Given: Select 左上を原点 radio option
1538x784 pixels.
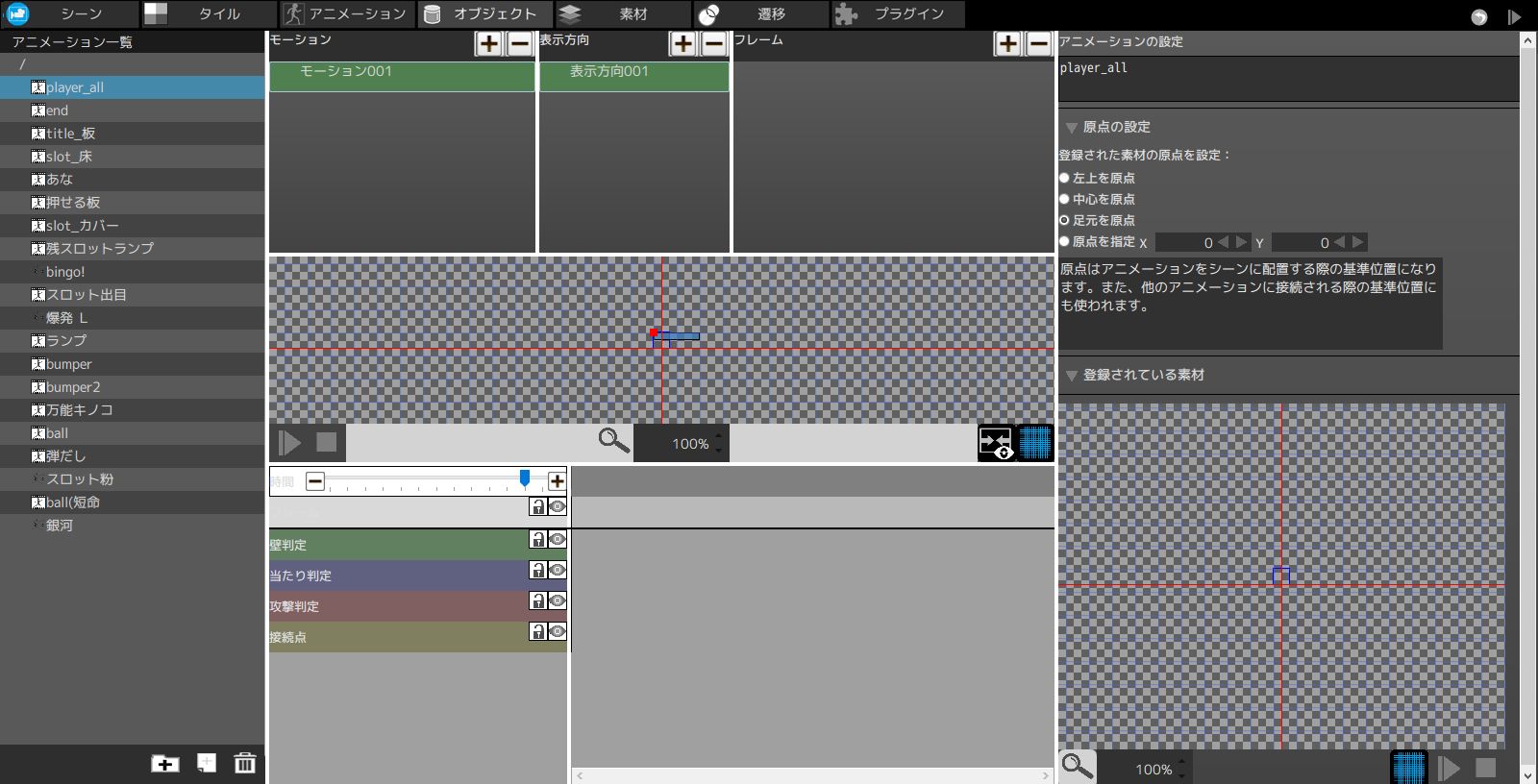Looking at the screenshot, I should click(1064, 178).
